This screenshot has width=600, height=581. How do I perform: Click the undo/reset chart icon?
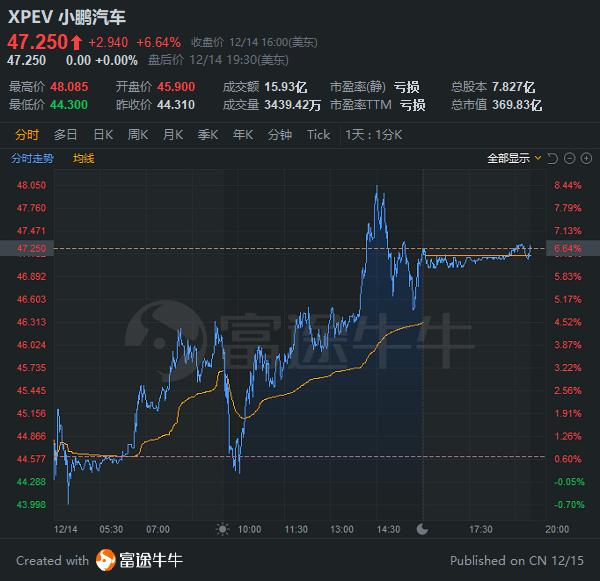(x=553, y=158)
